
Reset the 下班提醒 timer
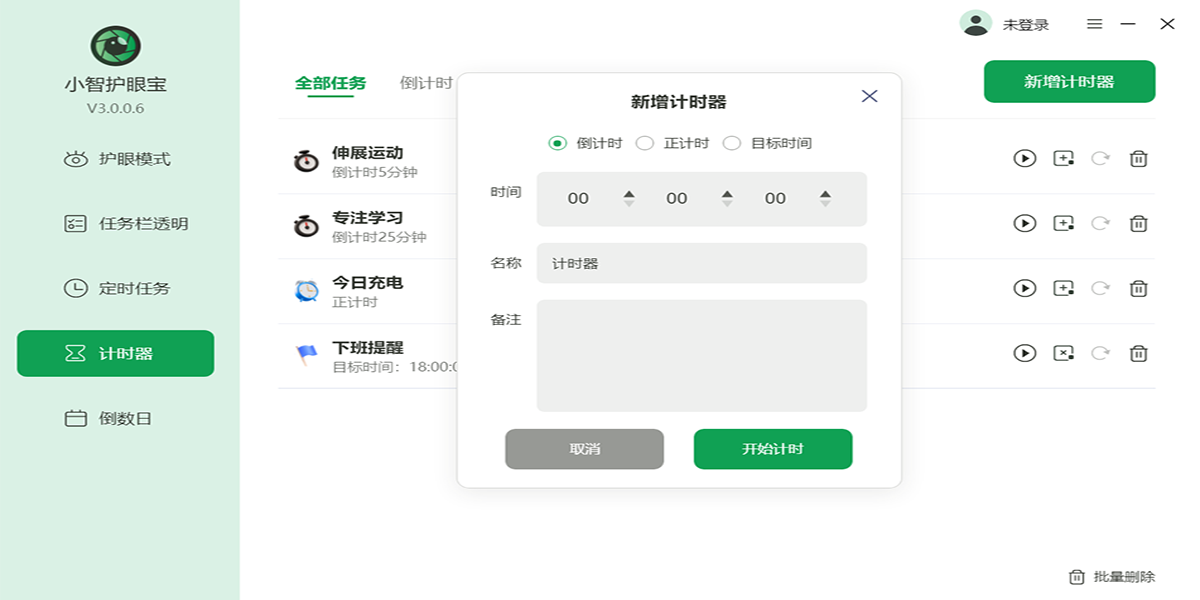coord(1101,353)
